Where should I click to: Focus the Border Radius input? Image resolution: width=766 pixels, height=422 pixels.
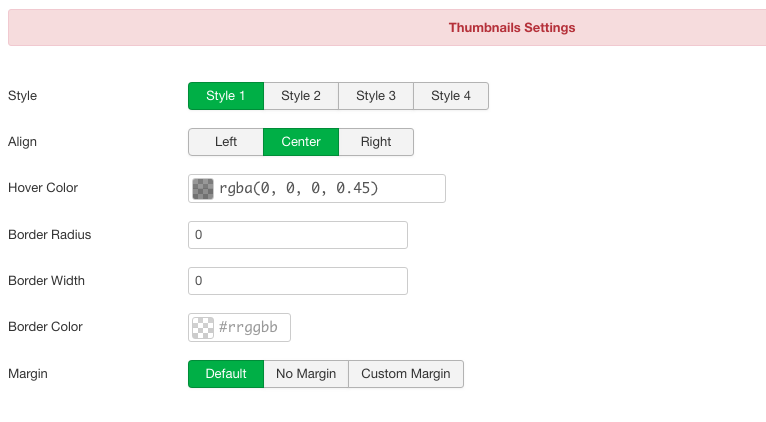click(298, 235)
